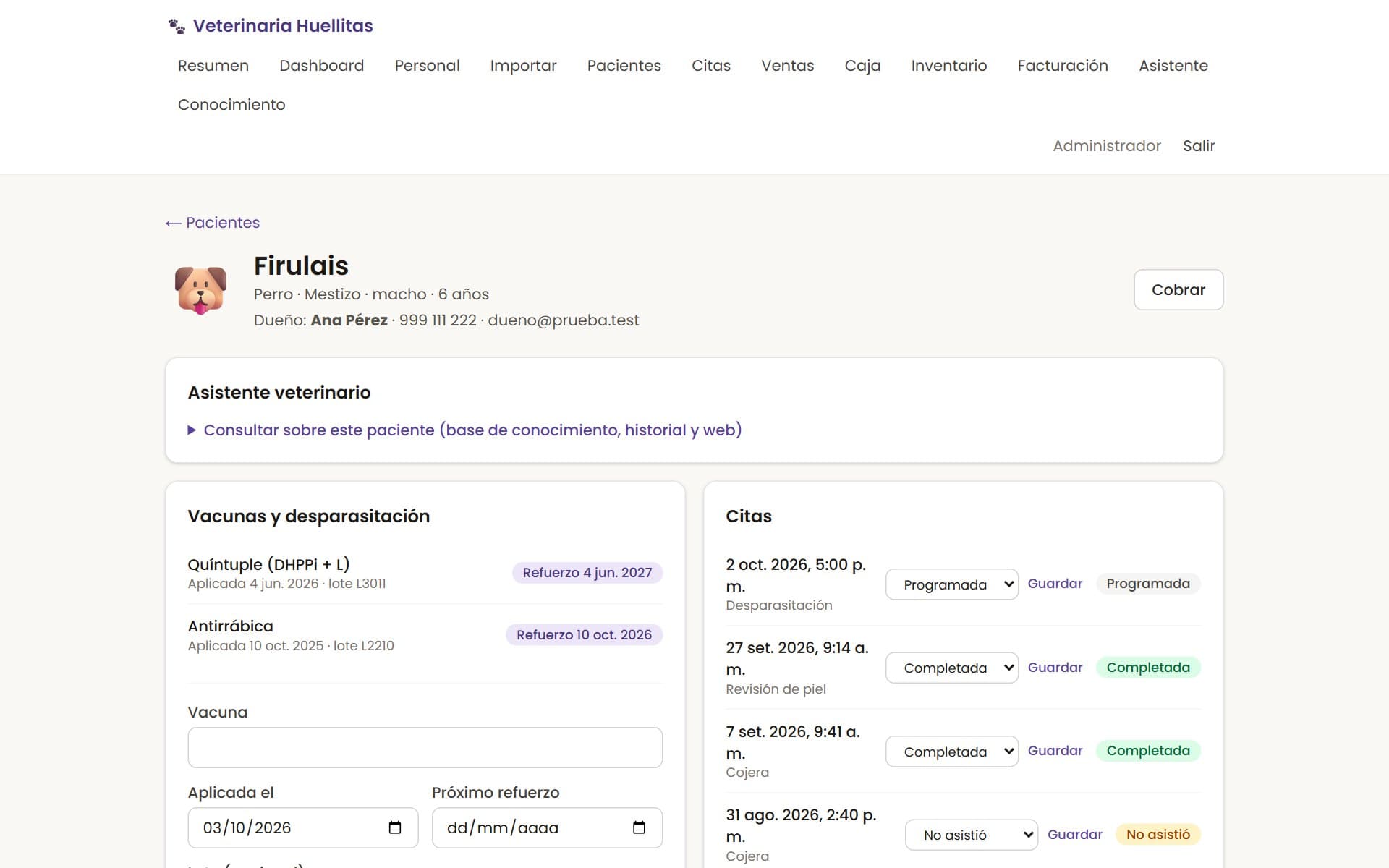
Task: Save the 27 set. Revisión de piel appointment
Action: click(x=1055, y=668)
